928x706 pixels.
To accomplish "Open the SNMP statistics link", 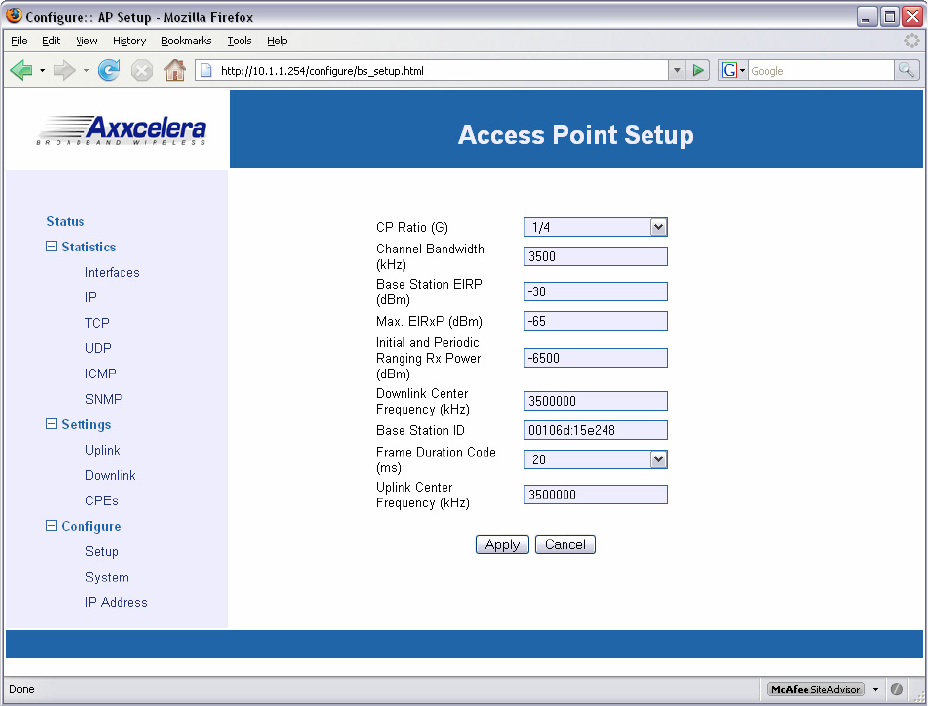I will point(104,399).
